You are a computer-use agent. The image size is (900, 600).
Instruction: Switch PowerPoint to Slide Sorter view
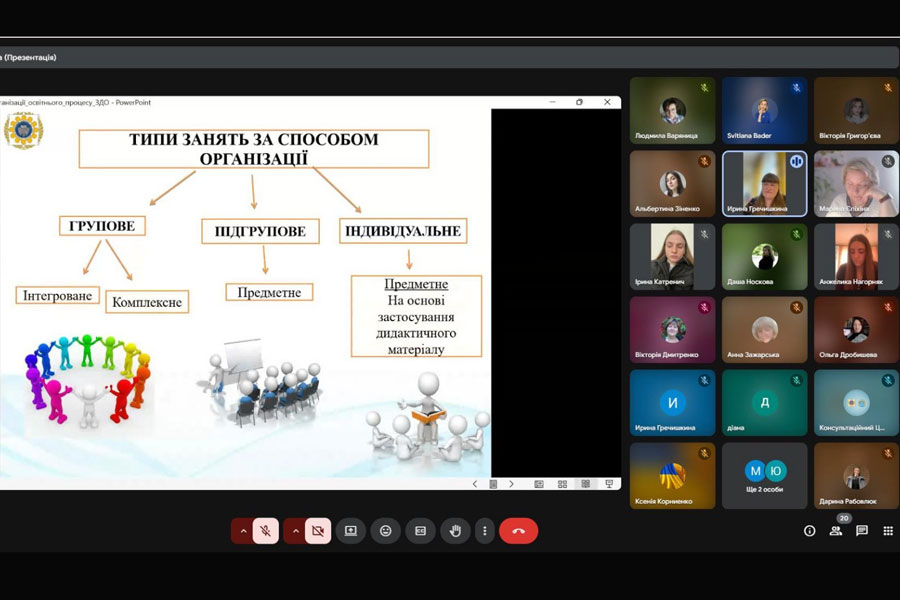coord(562,484)
